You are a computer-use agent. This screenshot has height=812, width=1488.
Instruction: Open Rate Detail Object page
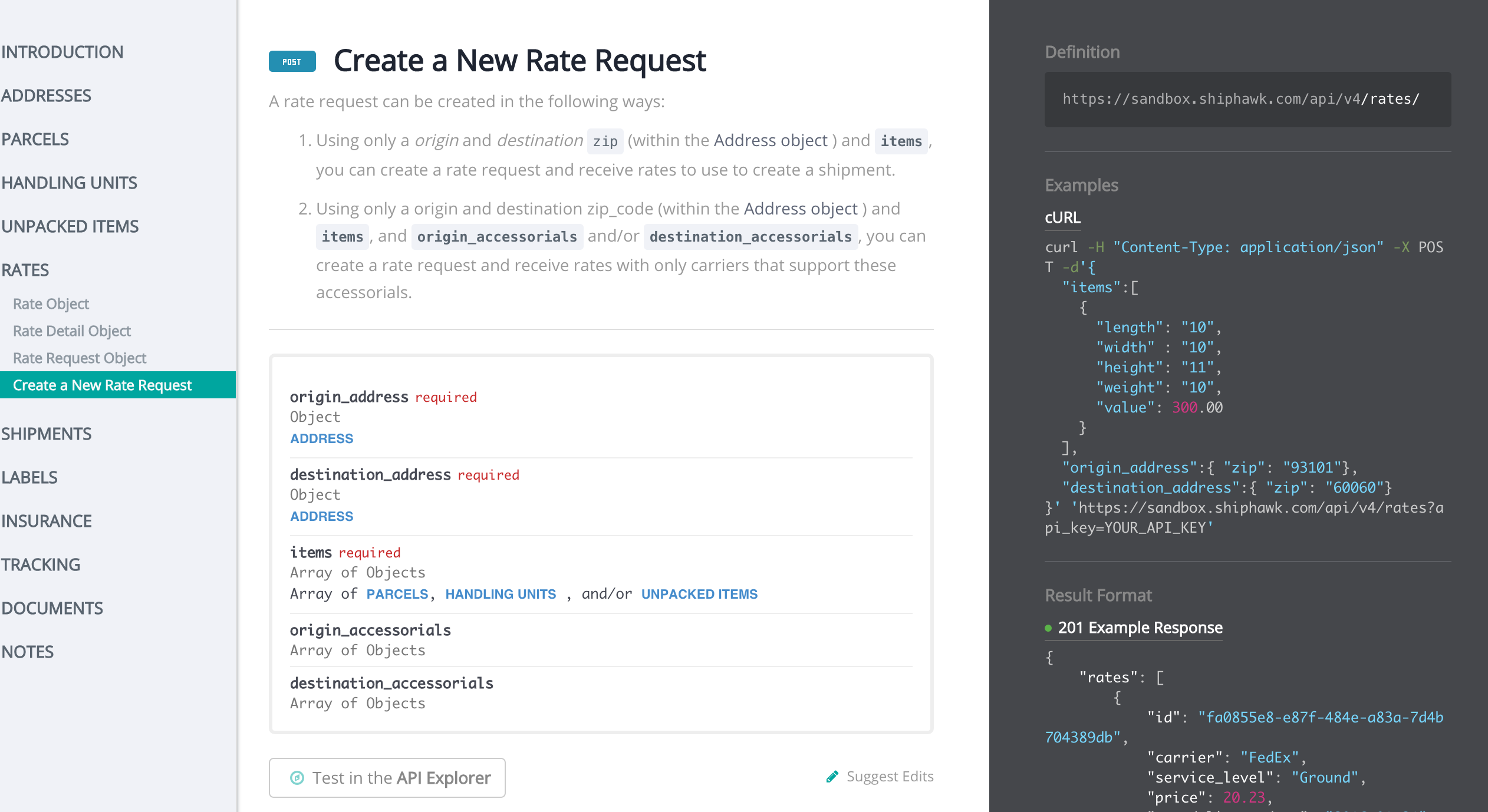click(71, 331)
